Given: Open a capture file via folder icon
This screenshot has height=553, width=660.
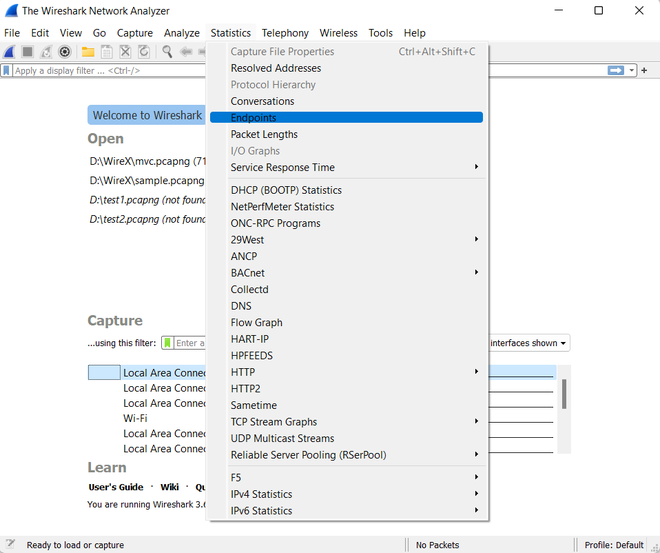Looking at the screenshot, I should (x=88, y=52).
